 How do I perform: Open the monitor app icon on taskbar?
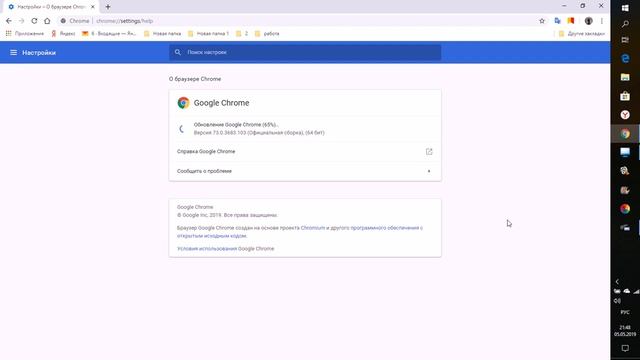[x=625, y=152]
